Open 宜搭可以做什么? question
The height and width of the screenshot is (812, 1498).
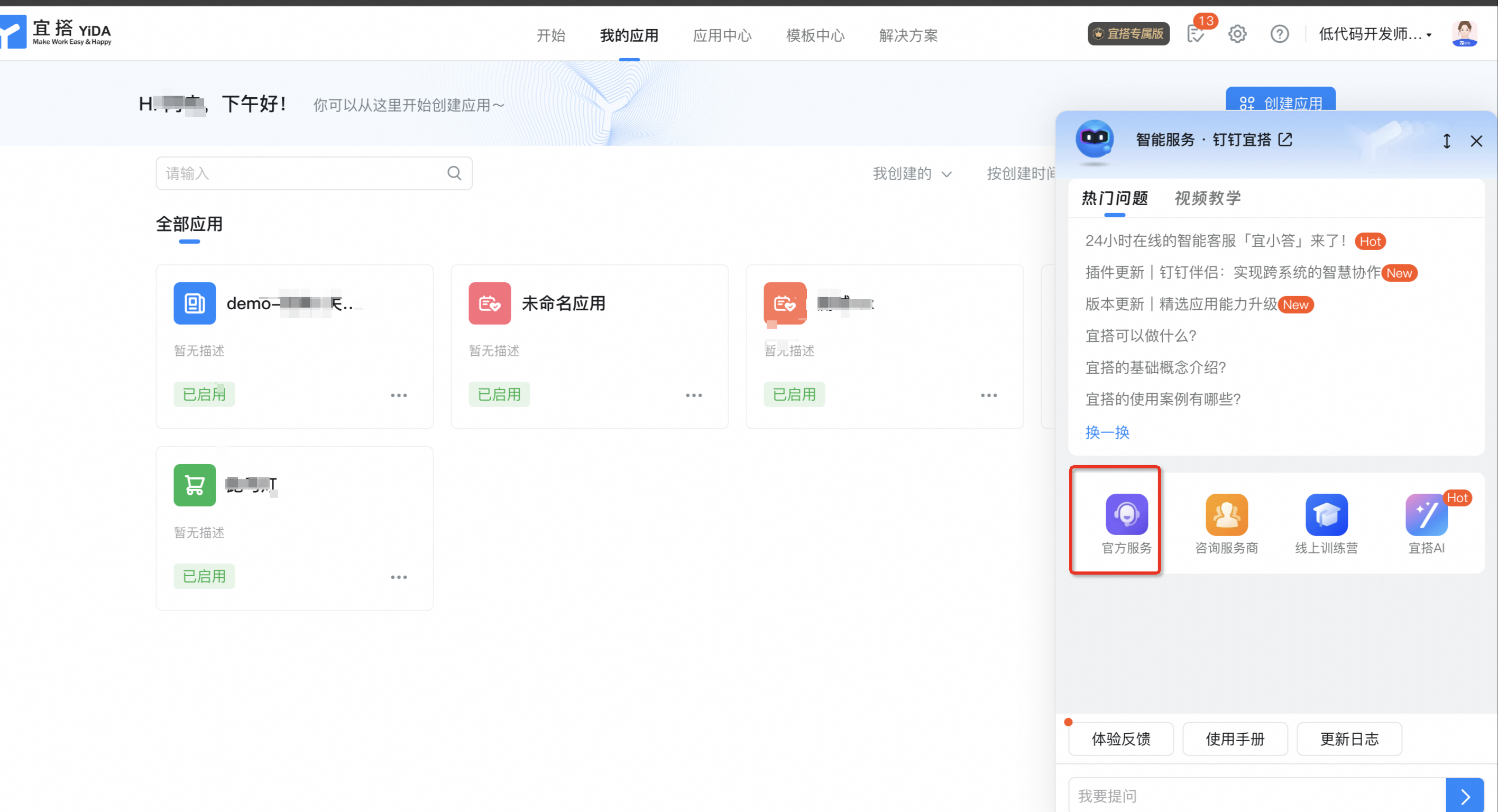[1141, 336]
